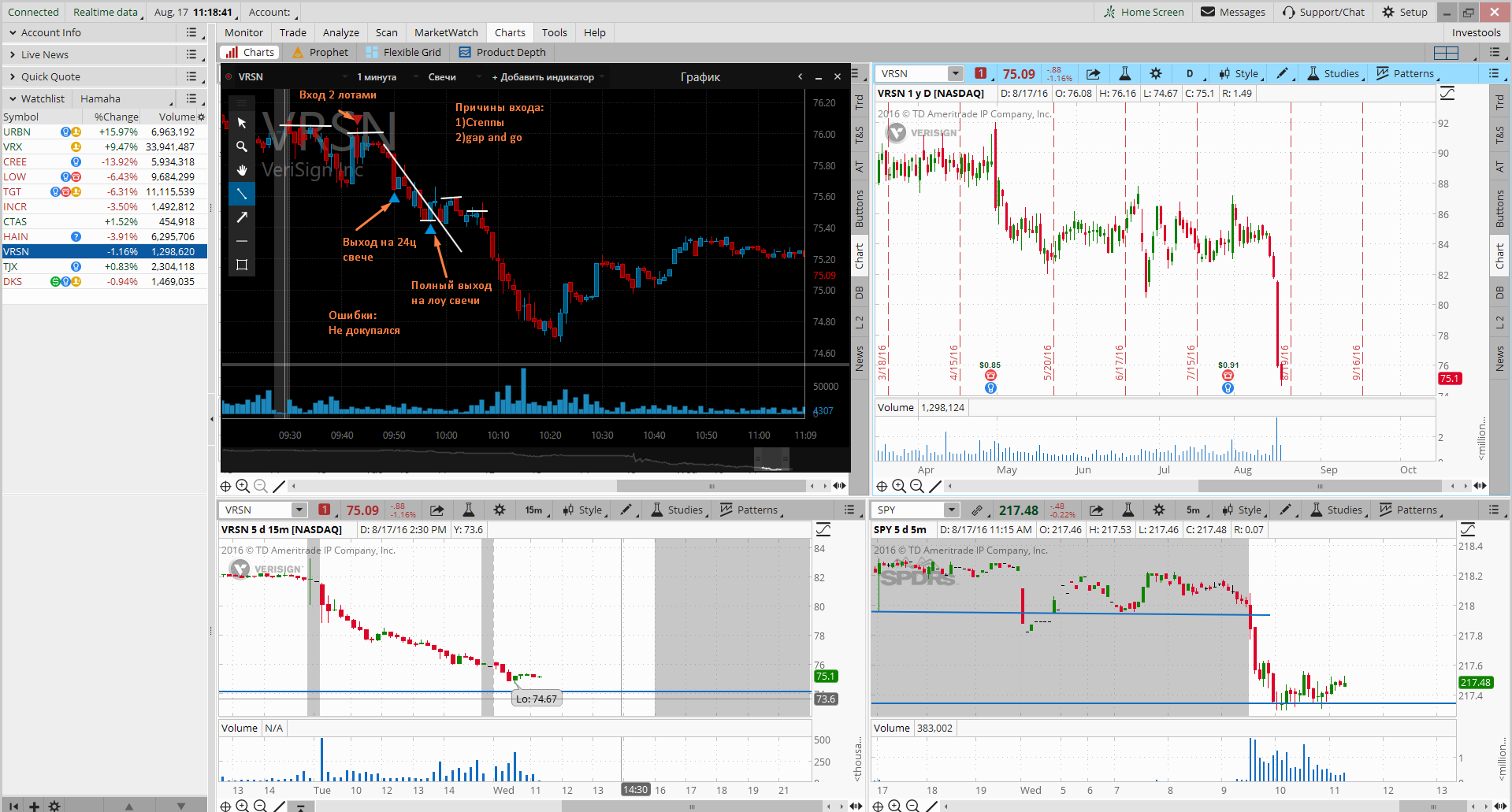Open the Analyze tab
Image resolution: width=1512 pixels, height=812 pixels.
click(340, 32)
